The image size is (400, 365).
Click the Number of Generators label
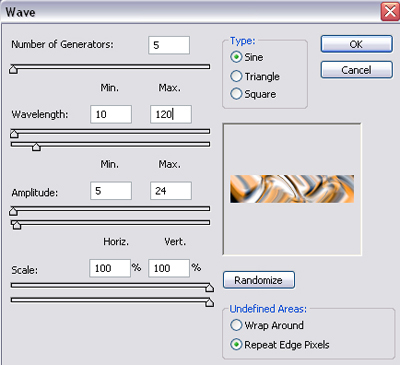[x=62, y=44]
